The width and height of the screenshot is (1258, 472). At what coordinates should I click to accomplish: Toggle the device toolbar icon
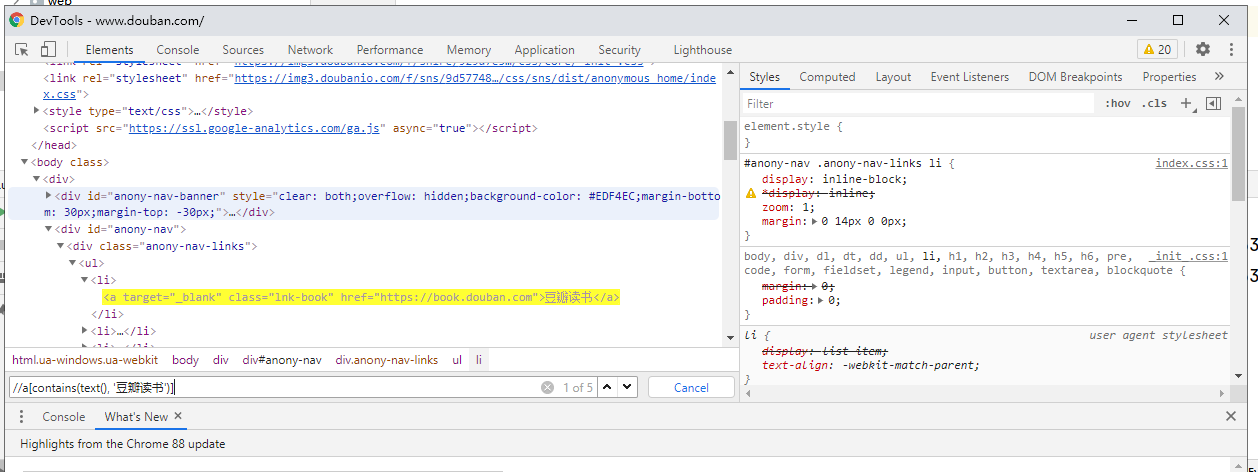47,49
